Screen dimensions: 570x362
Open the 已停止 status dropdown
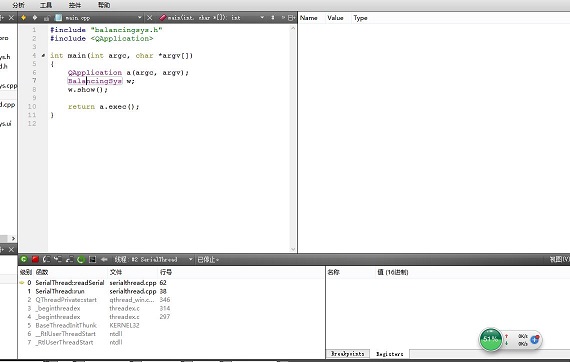(x=208, y=260)
